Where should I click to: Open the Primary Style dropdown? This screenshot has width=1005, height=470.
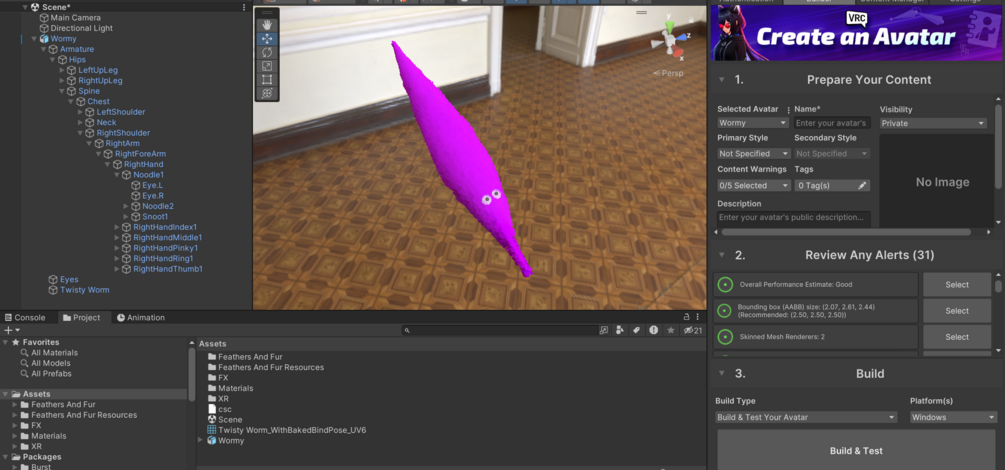click(x=754, y=153)
